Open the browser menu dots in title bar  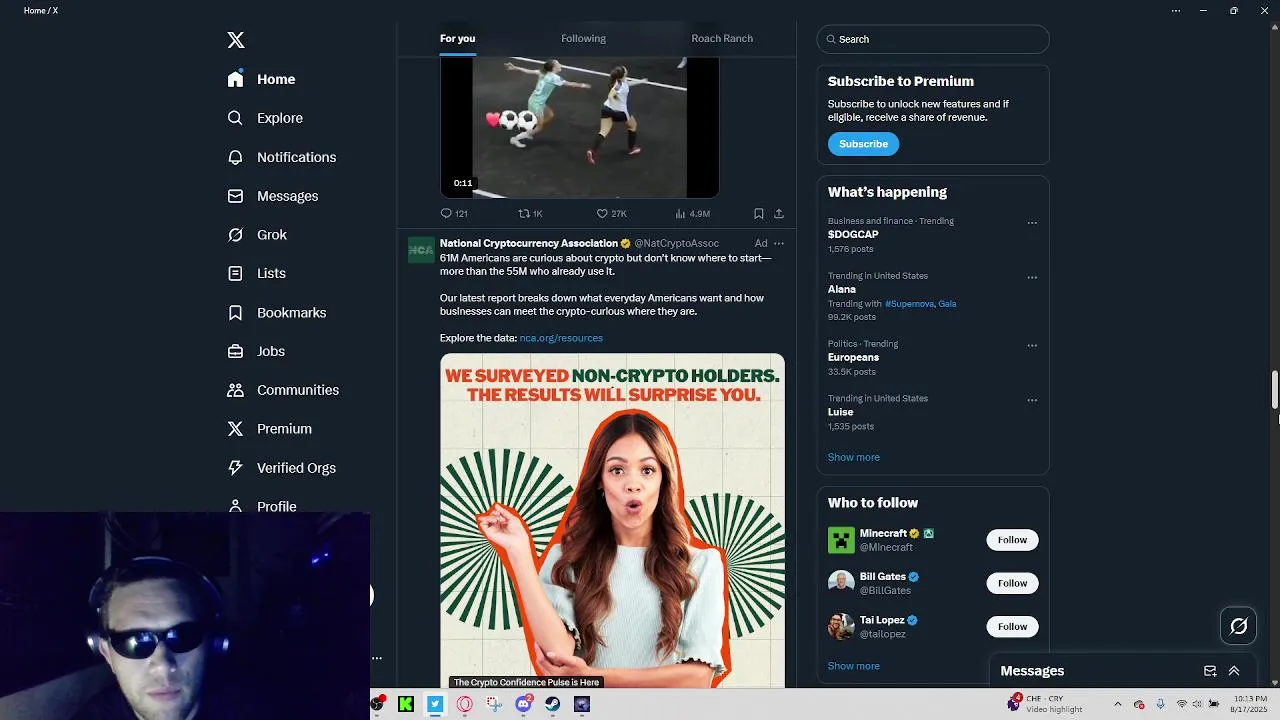(x=1176, y=11)
